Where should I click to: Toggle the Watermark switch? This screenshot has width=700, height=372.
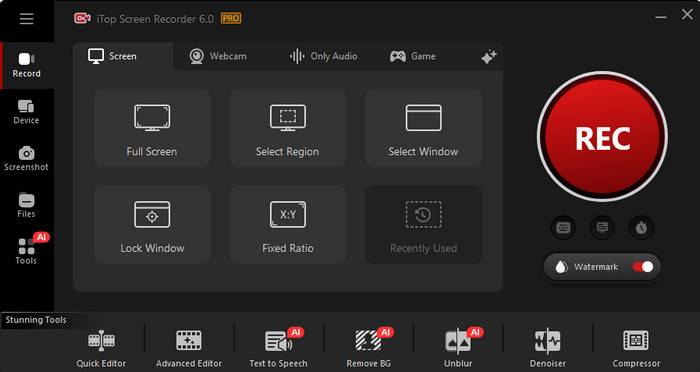pyautogui.click(x=643, y=267)
